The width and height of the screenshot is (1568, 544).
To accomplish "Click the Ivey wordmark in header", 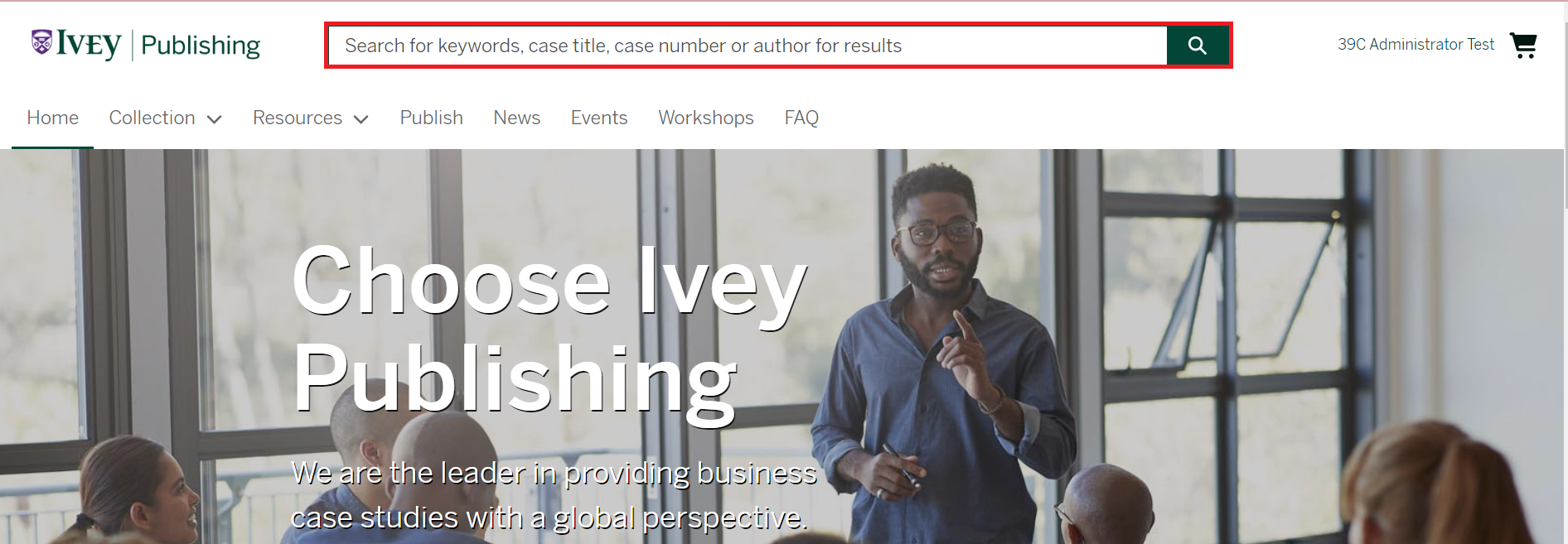I will [89, 45].
